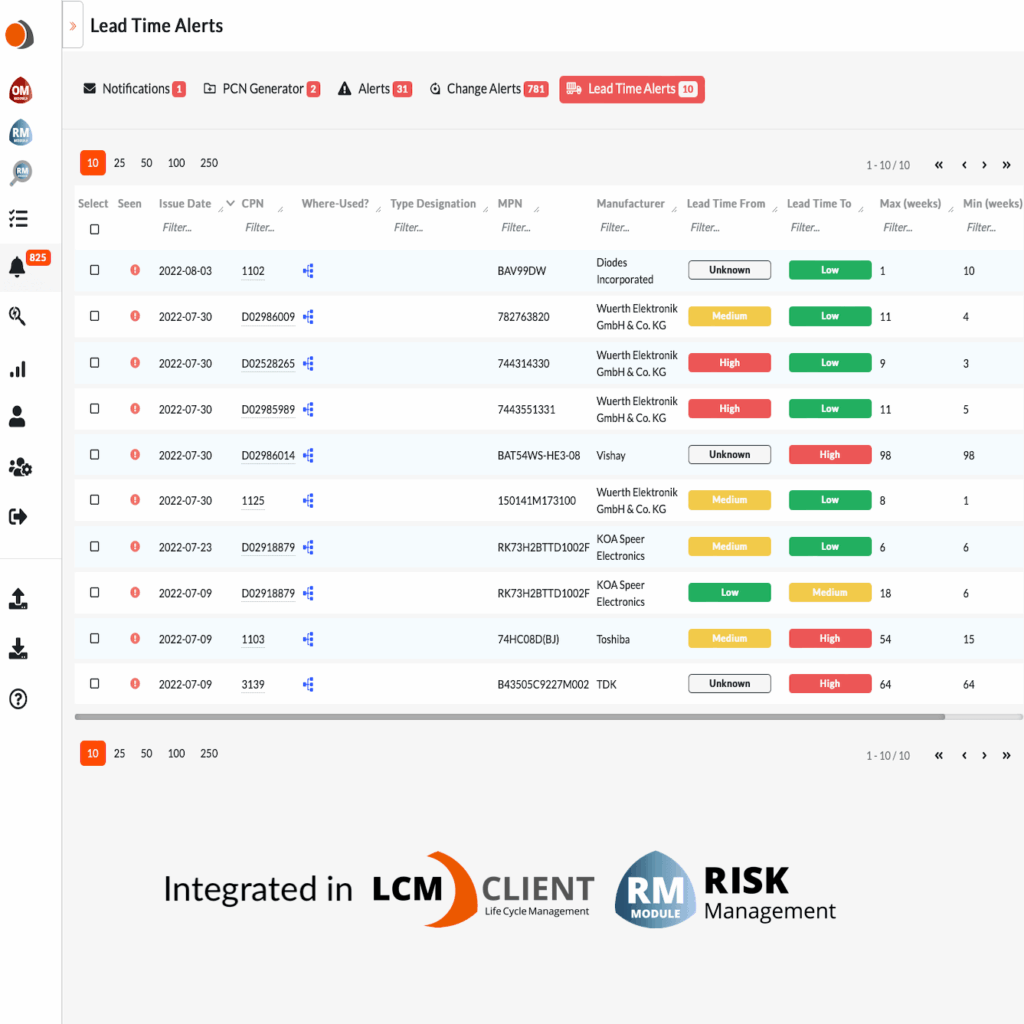The image size is (1024, 1024).
Task: Open the RM Module search icon
Action: [x=19, y=172]
